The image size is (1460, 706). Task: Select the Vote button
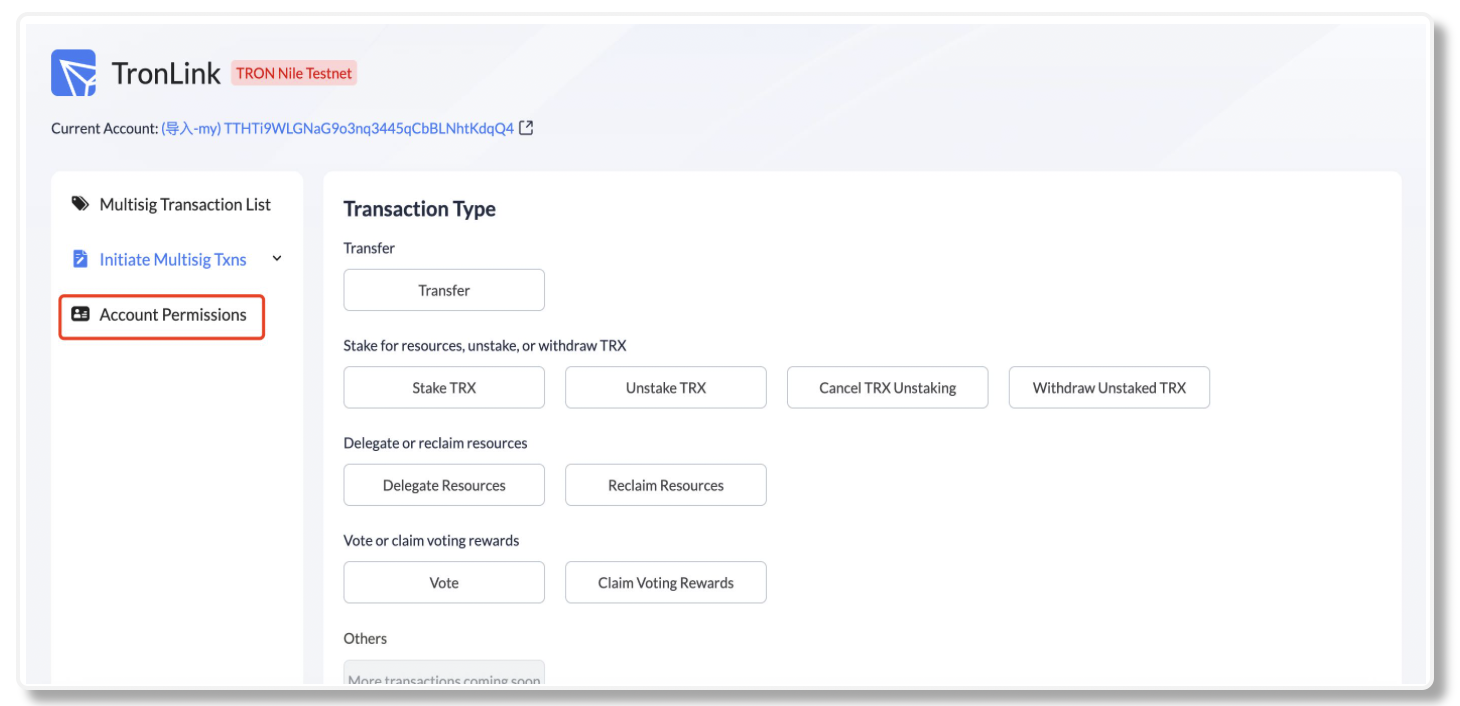(x=444, y=583)
